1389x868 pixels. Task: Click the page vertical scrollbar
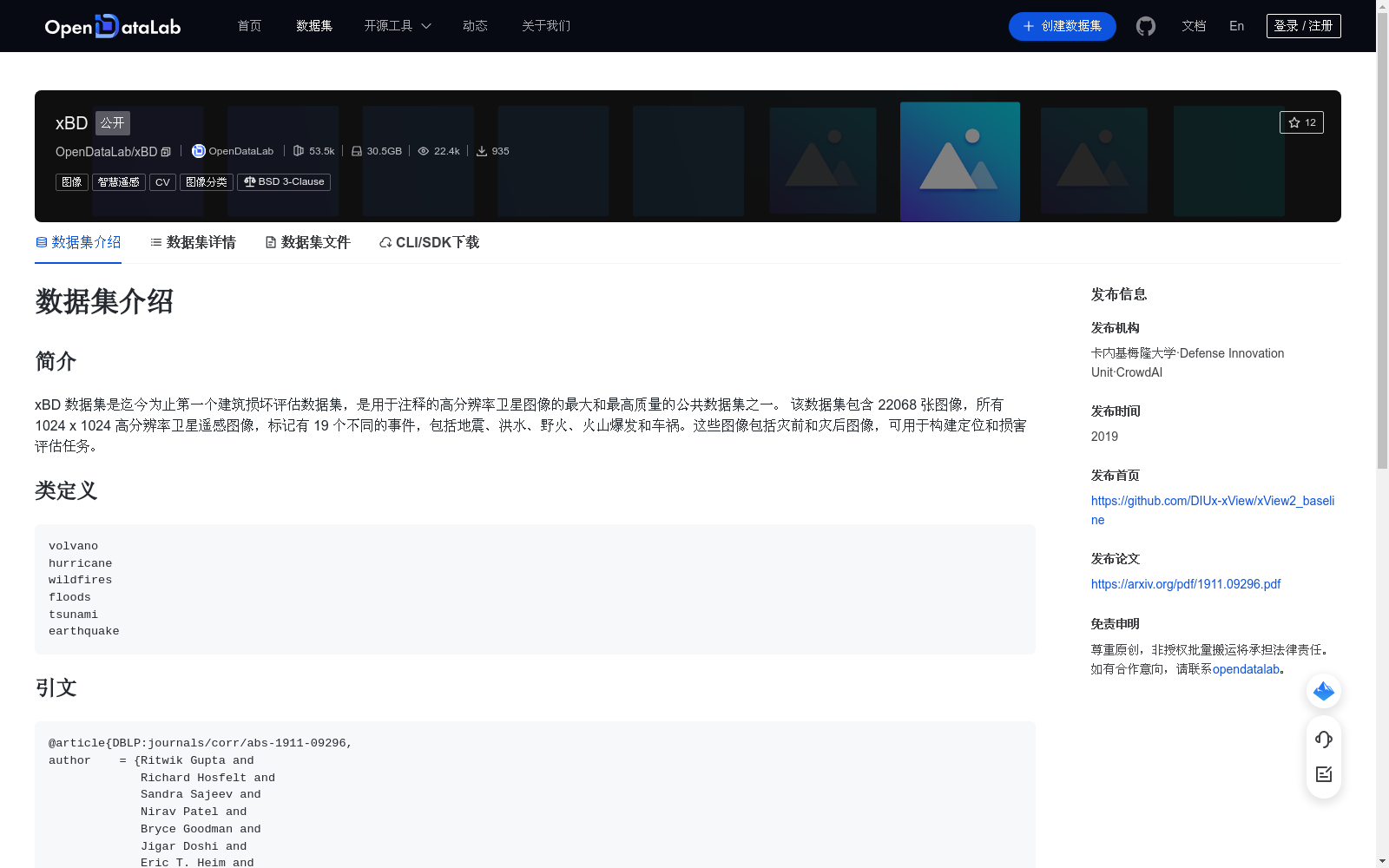[1382, 241]
